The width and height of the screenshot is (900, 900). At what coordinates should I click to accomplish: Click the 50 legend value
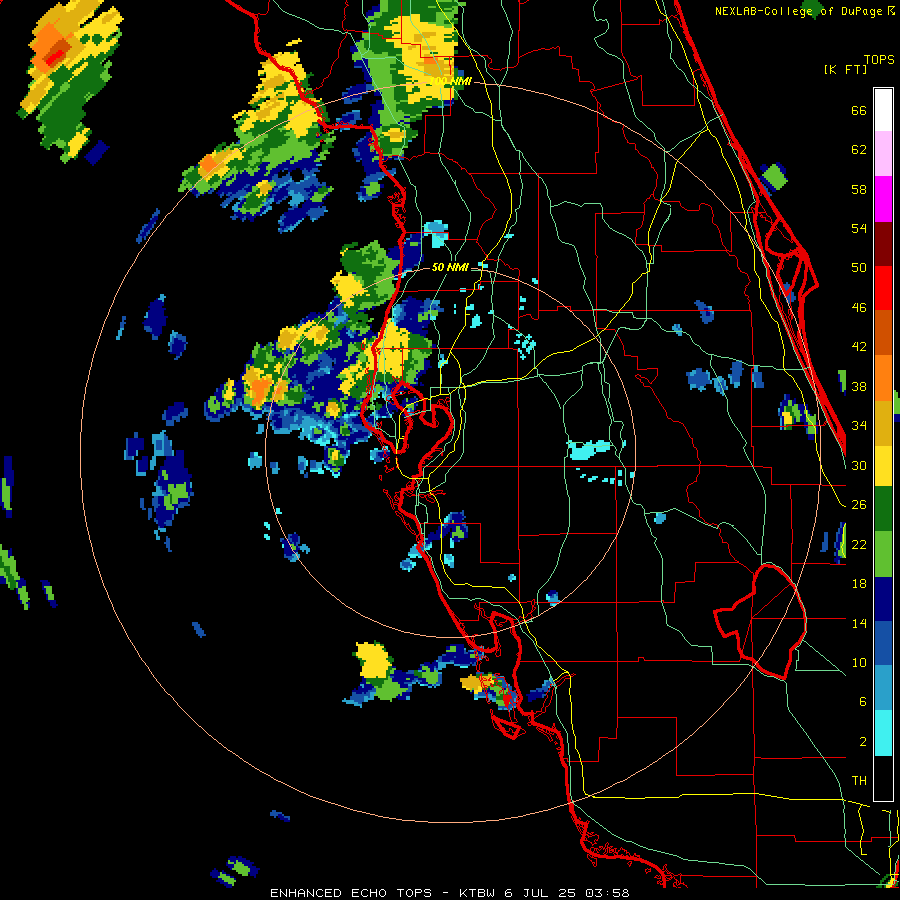click(x=859, y=267)
